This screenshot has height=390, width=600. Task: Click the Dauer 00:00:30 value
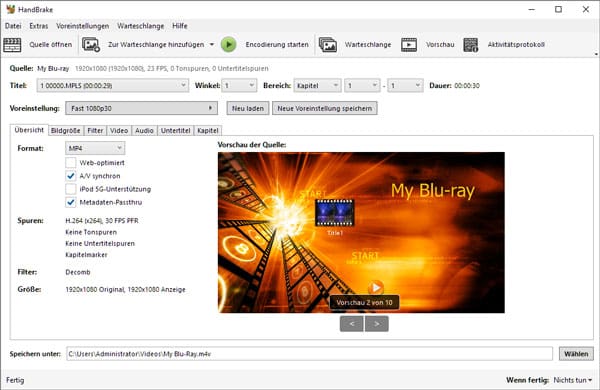click(467, 86)
